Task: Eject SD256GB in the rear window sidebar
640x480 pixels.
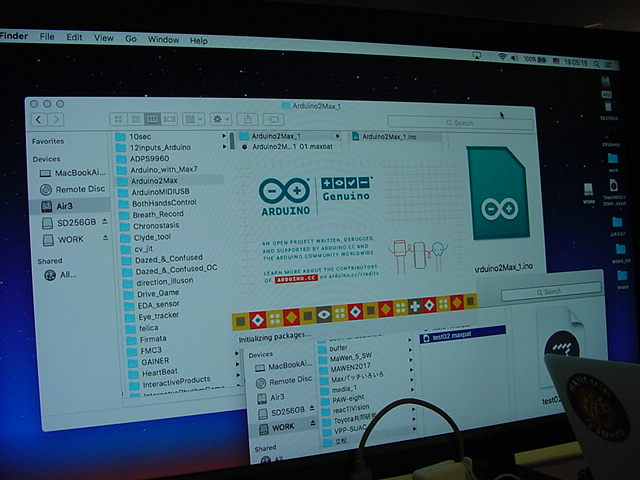Action: pyautogui.click(x=312, y=408)
